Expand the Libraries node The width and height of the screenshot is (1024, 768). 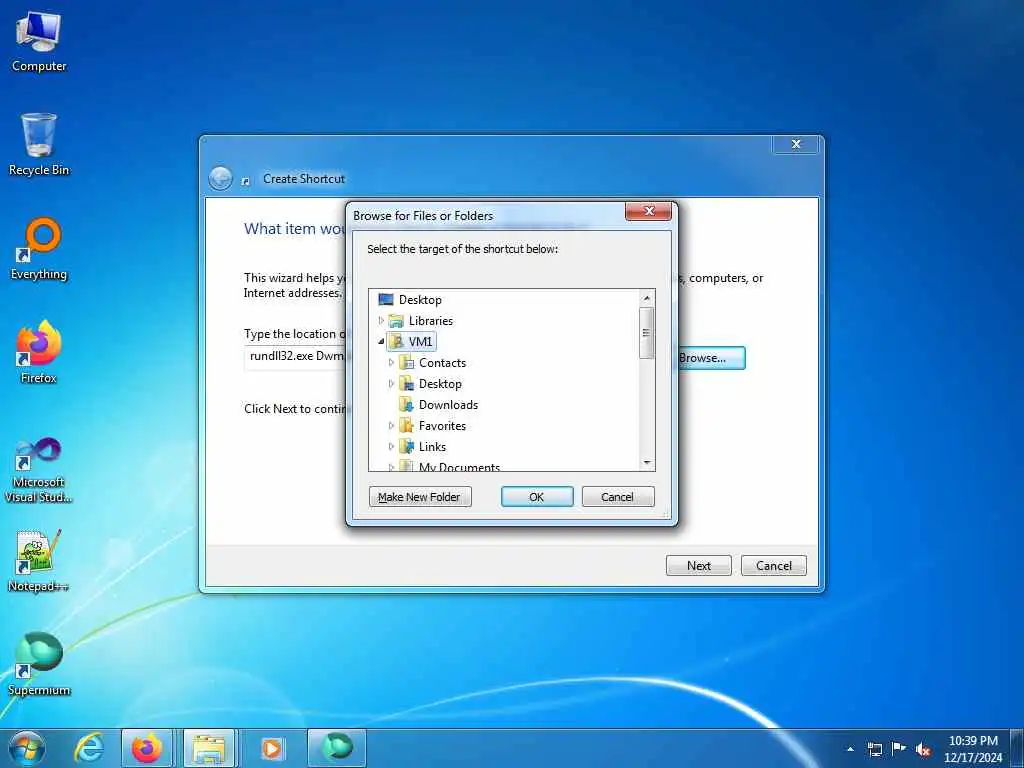tap(381, 321)
